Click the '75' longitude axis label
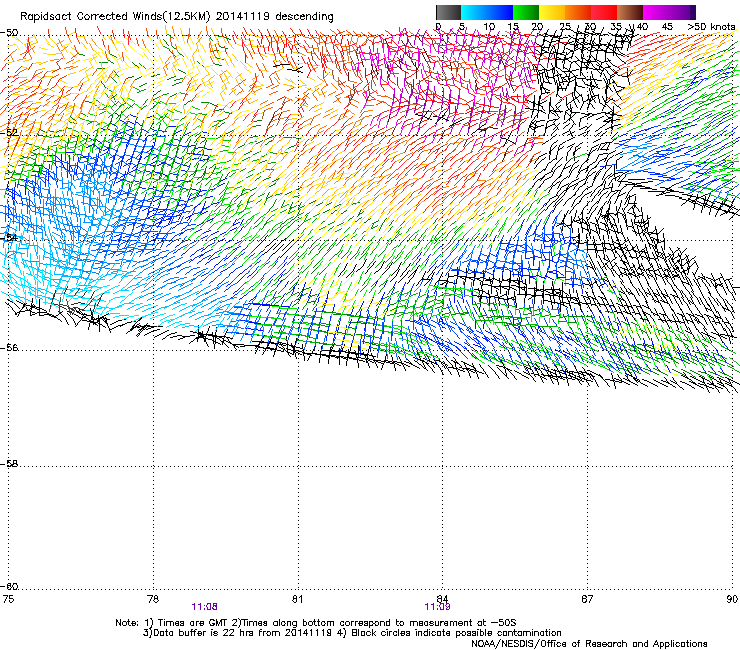The width and height of the screenshot is (740, 650). pos(8,599)
